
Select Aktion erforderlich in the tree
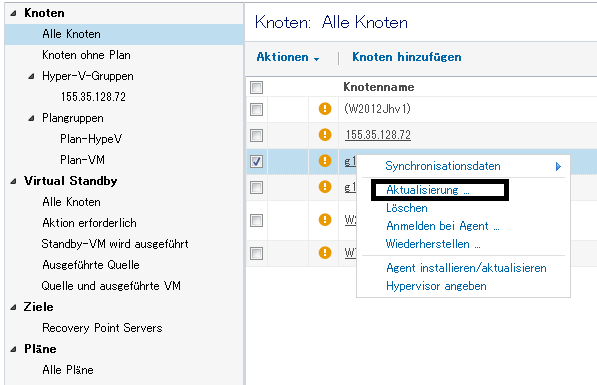89,223
